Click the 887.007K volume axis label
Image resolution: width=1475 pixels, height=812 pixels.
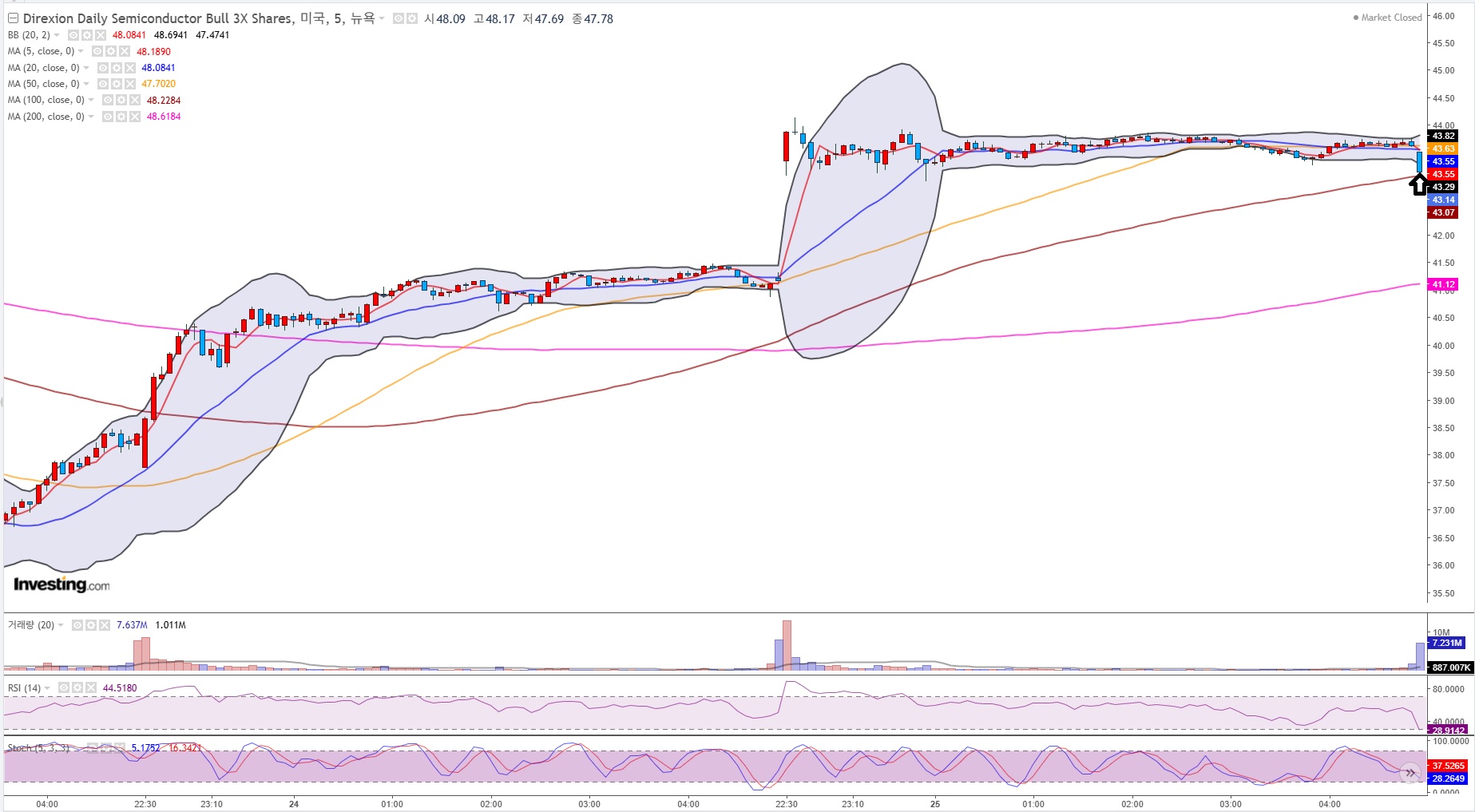(1450, 667)
